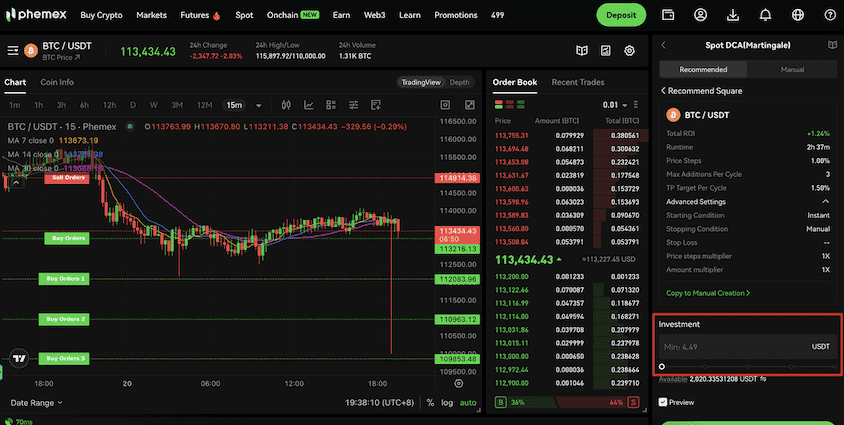Select the 1h timeframe
This screenshot has width=844, height=425.
(x=39, y=105)
